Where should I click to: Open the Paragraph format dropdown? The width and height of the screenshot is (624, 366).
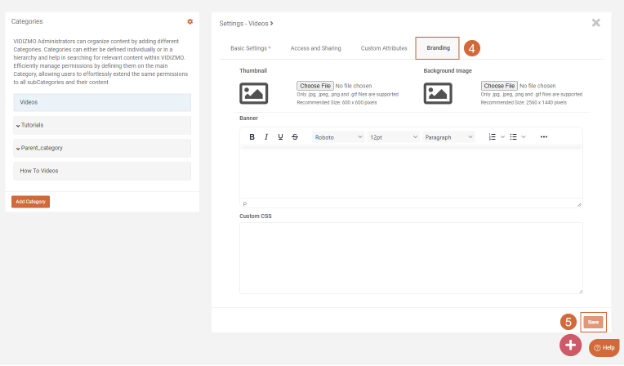pyautogui.click(x=448, y=137)
